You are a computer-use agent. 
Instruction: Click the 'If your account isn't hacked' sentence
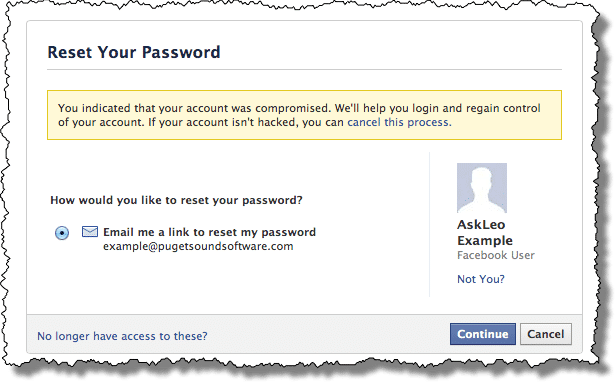[299, 122]
